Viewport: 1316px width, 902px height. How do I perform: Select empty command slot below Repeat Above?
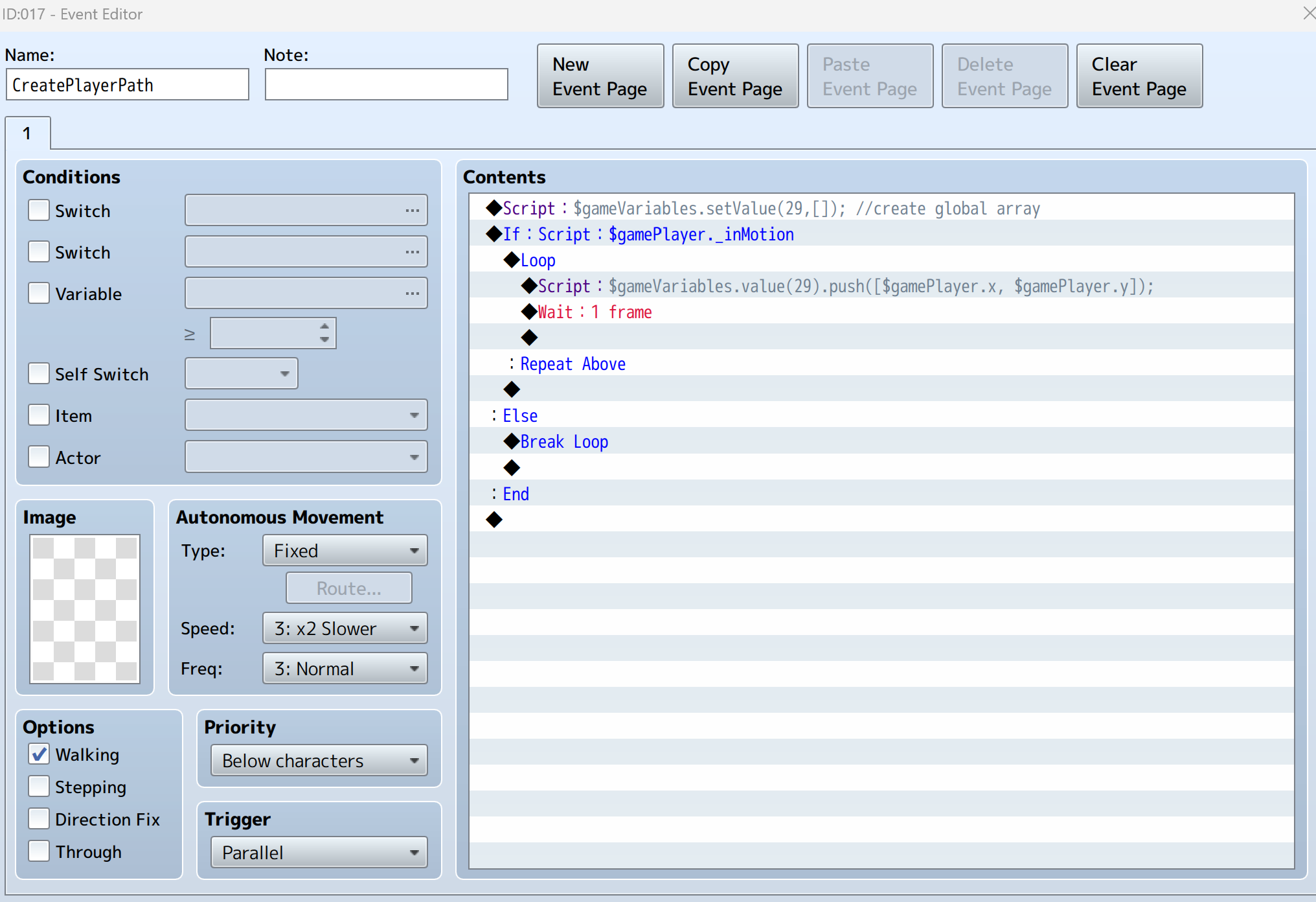[881, 389]
